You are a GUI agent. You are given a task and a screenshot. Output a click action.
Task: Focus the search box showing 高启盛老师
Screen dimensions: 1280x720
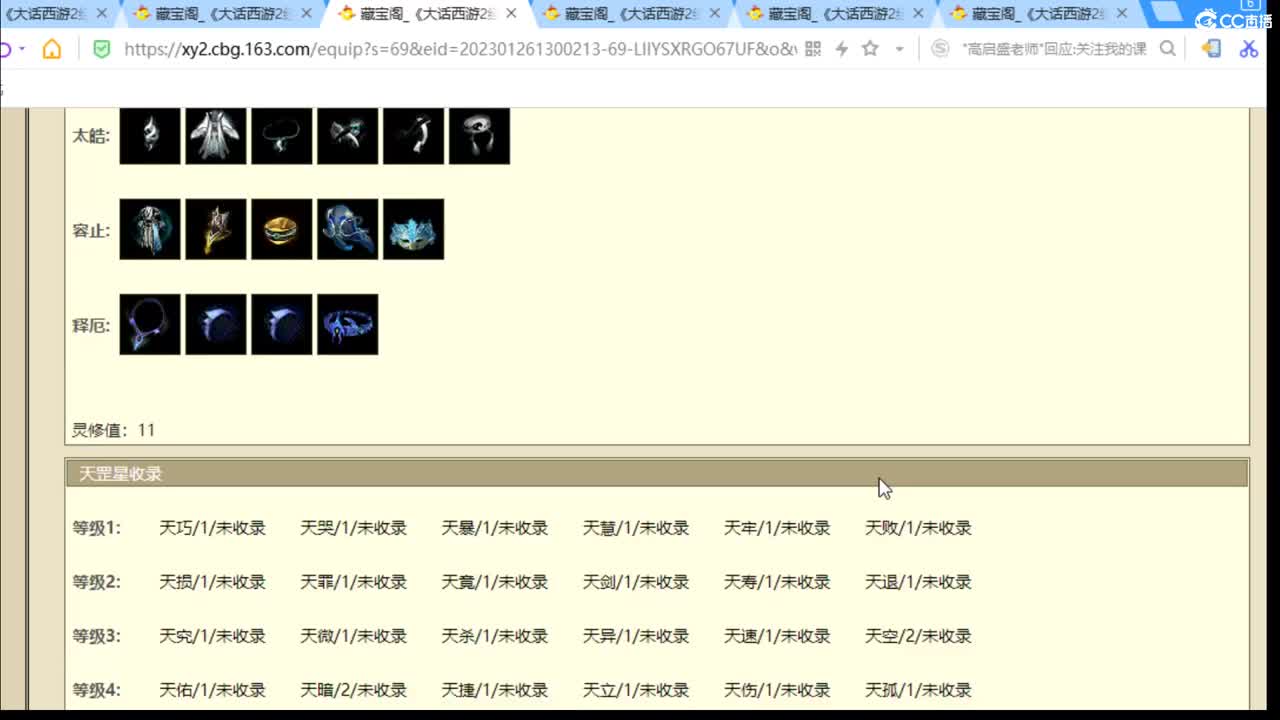[x=1054, y=49]
